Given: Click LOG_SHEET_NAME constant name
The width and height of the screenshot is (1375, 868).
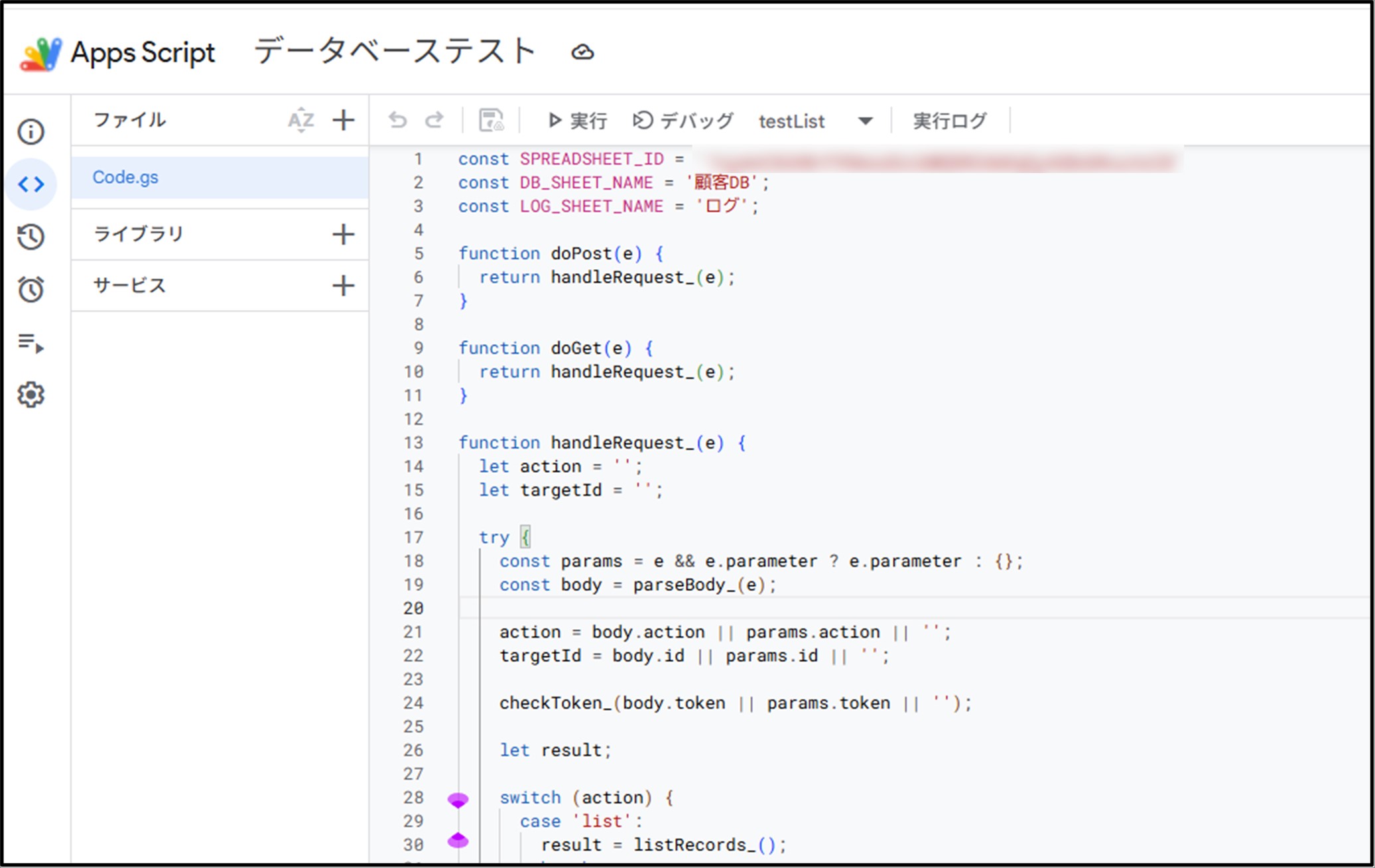Looking at the screenshot, I should click(592, 206).
